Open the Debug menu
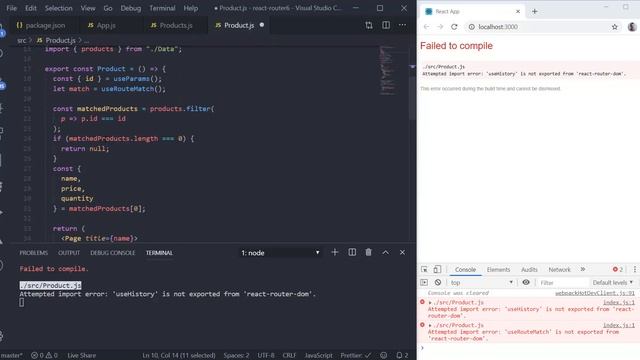640x360 pixels. (x=131, y=8)
